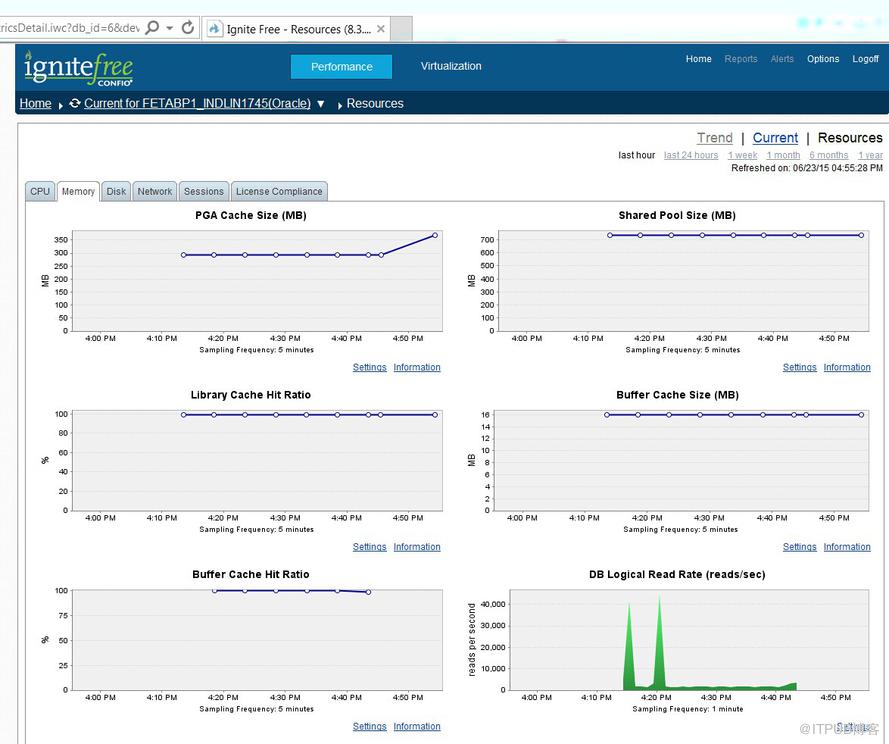This screenshot has width=889, height=744.
Task: Go to Home in top navigation
Action: pyautogui.click(x=698, y=58)
